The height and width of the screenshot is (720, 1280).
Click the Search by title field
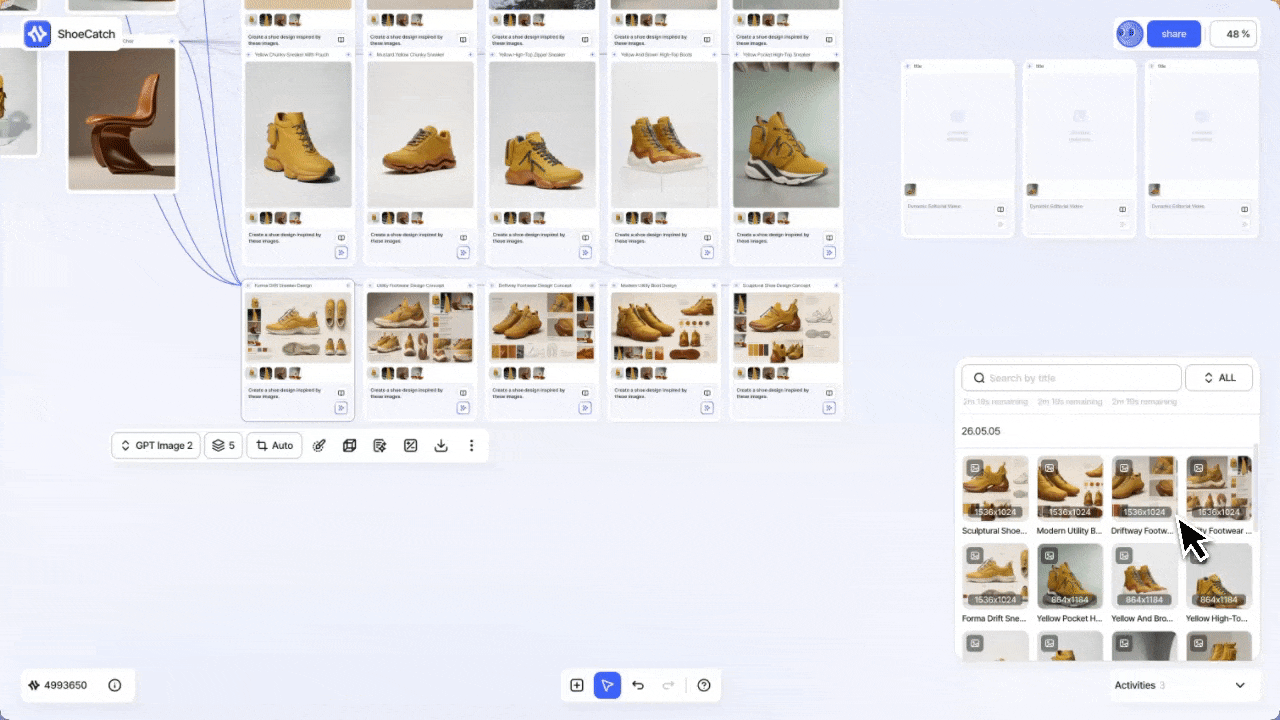coord(1071,378)
